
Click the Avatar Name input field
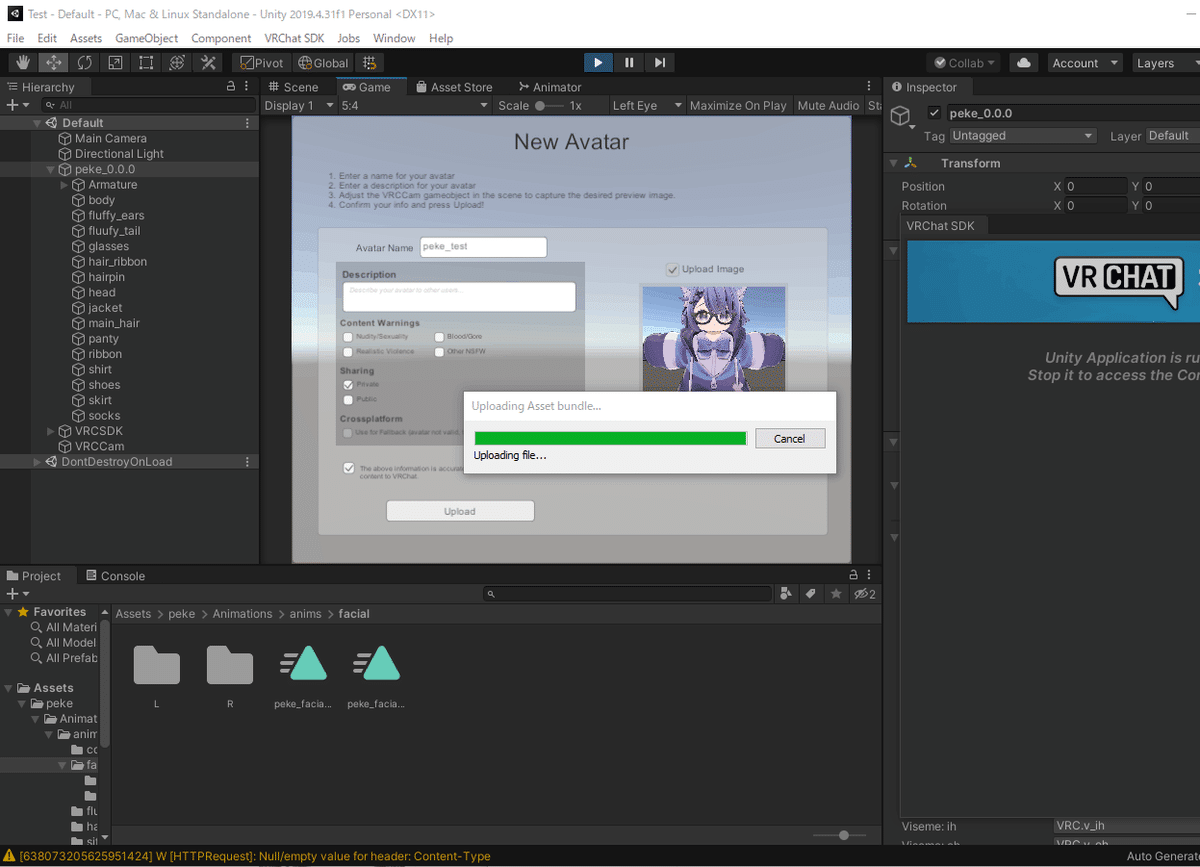click(483, 246)
